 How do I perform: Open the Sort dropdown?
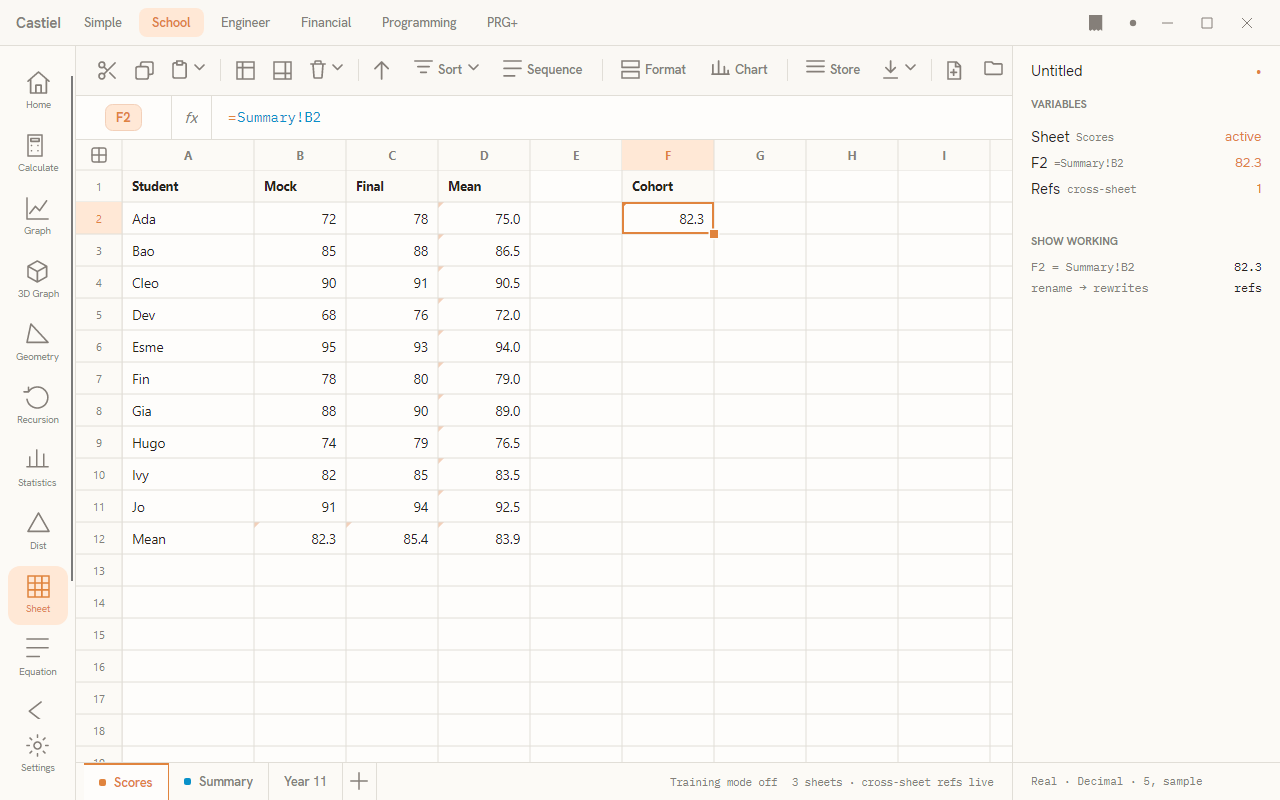click(446, 69)
